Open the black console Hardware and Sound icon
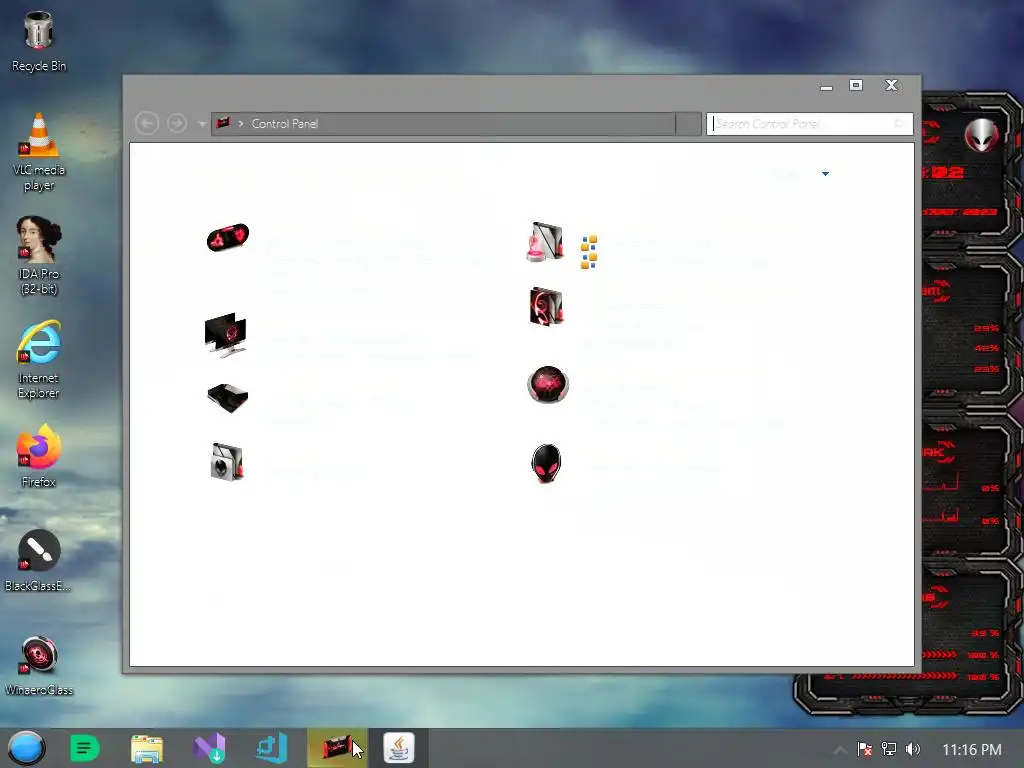Screen dimensions: 1024x768 pos(227,396)
